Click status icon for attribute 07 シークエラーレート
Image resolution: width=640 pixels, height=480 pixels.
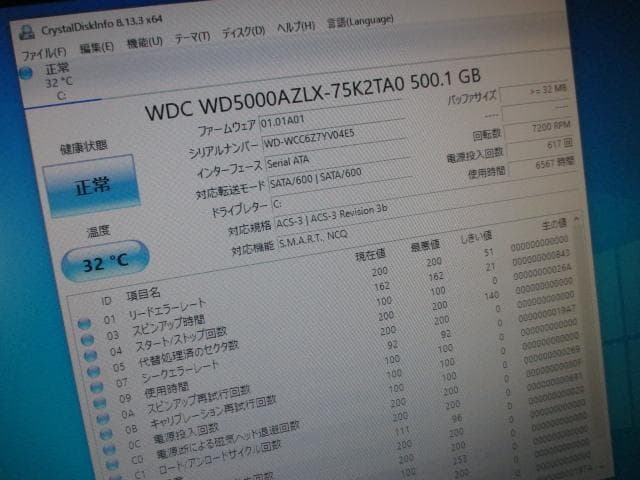point(96,387)
